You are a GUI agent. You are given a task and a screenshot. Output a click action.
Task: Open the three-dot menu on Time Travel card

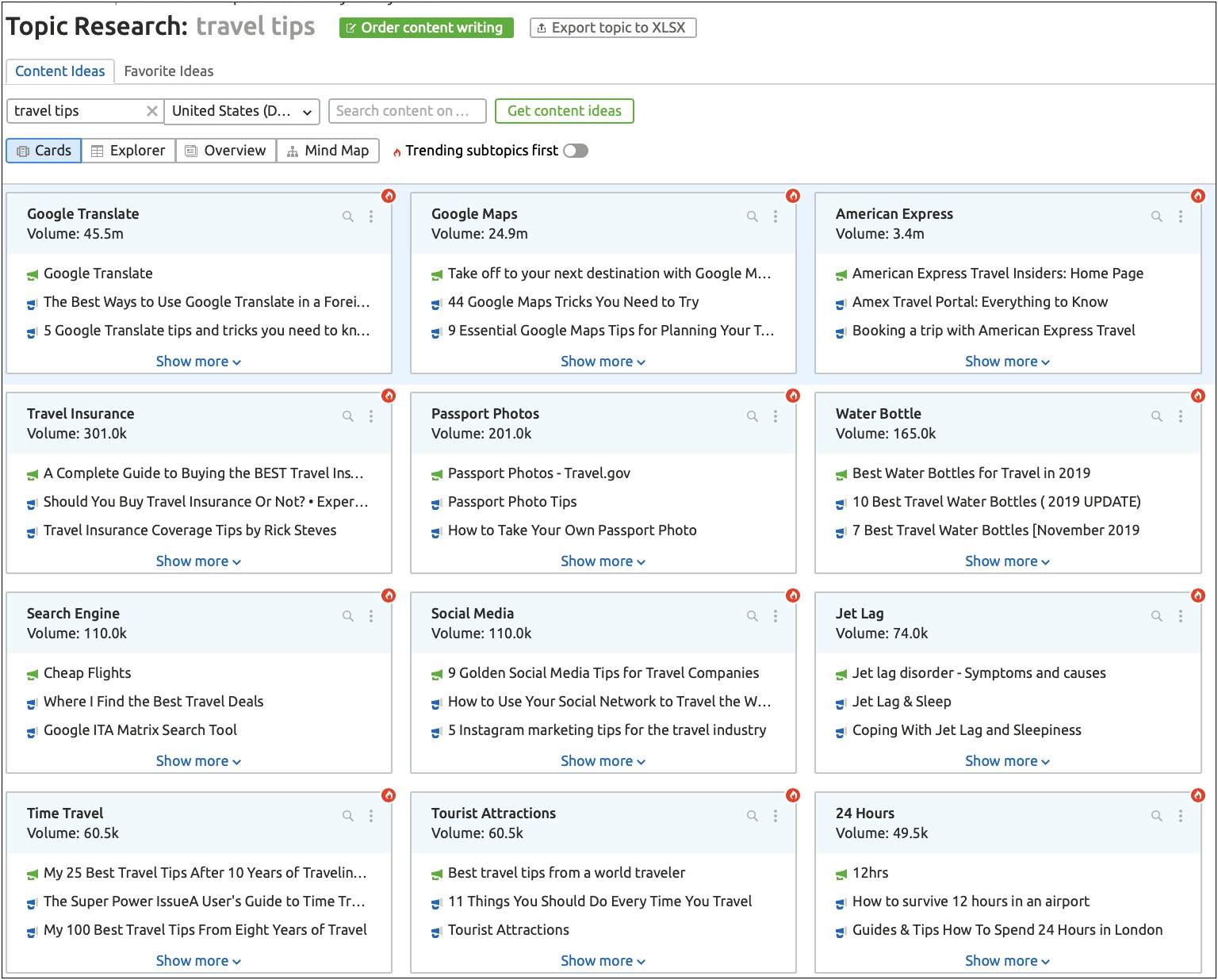pos(371,815)
